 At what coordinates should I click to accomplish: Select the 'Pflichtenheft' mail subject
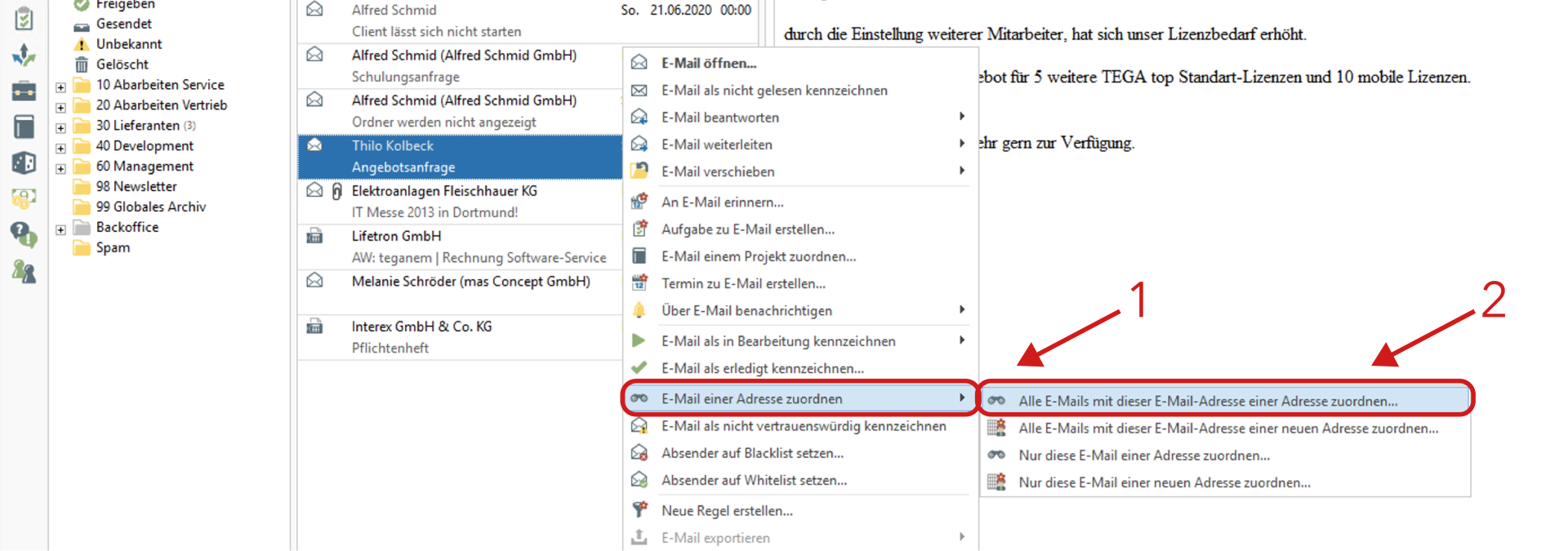point(390,348)
